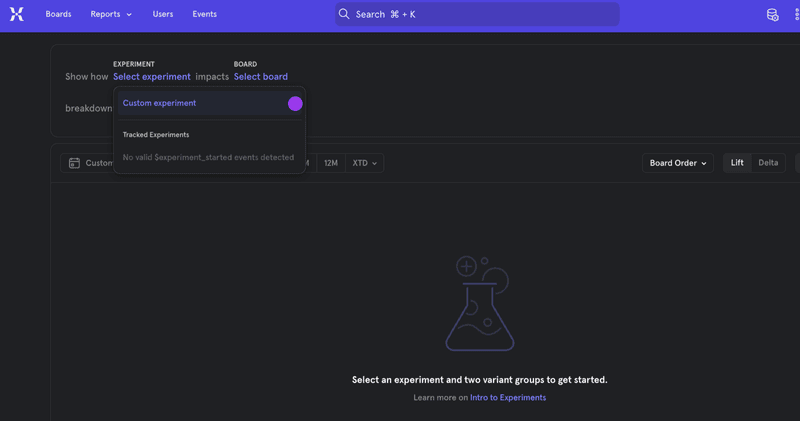
Task: Click the flask experiment illustration
Action: (x=480, y=304)
